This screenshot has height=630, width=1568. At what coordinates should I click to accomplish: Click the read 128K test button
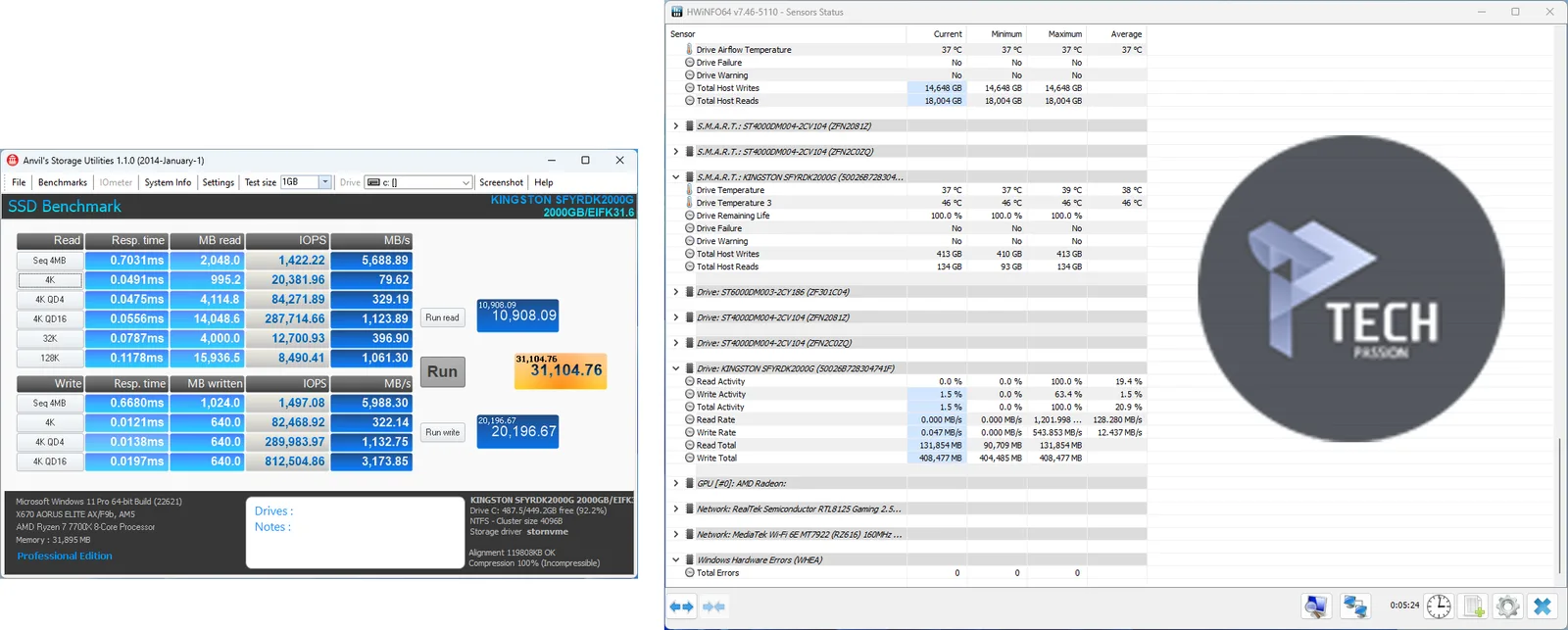[x=50, y=359]
